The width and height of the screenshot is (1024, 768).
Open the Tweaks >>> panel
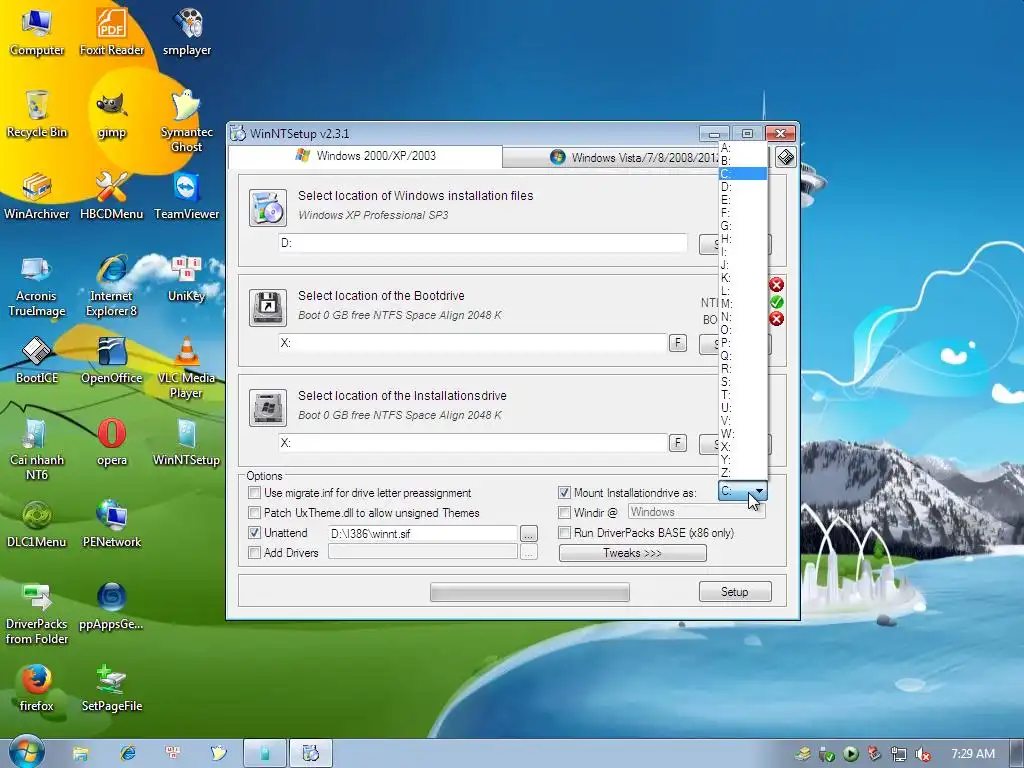coord(632,553)
